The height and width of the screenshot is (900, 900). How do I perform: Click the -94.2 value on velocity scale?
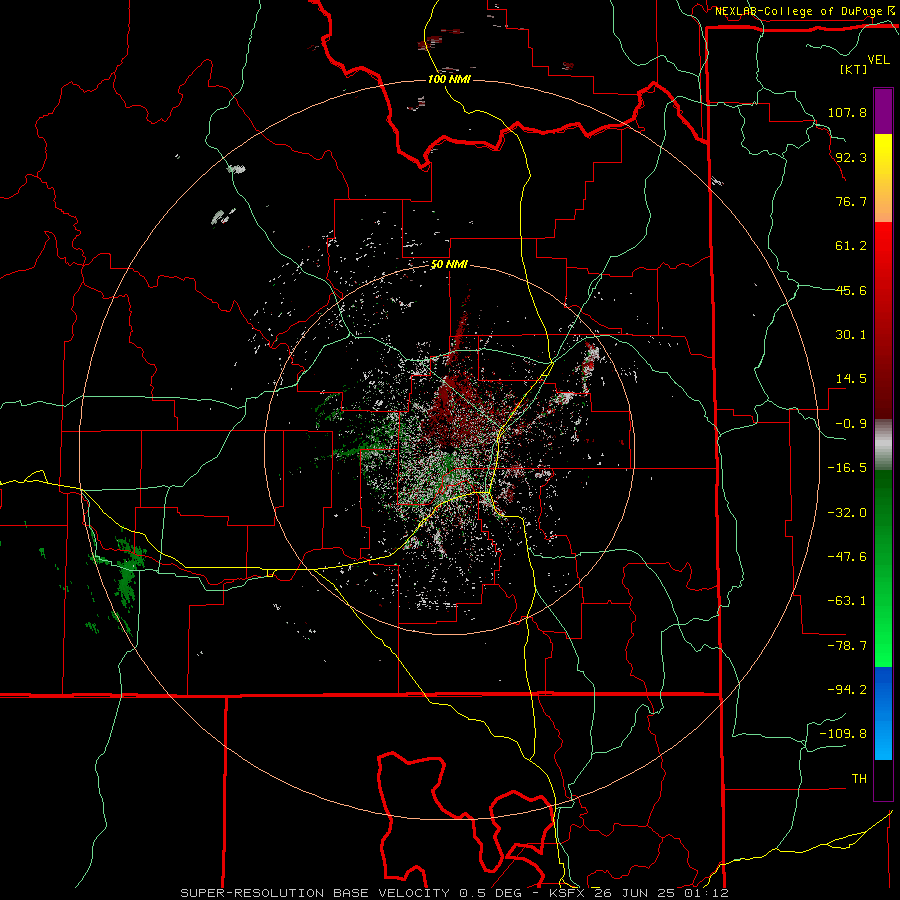(x=847, y=689)
